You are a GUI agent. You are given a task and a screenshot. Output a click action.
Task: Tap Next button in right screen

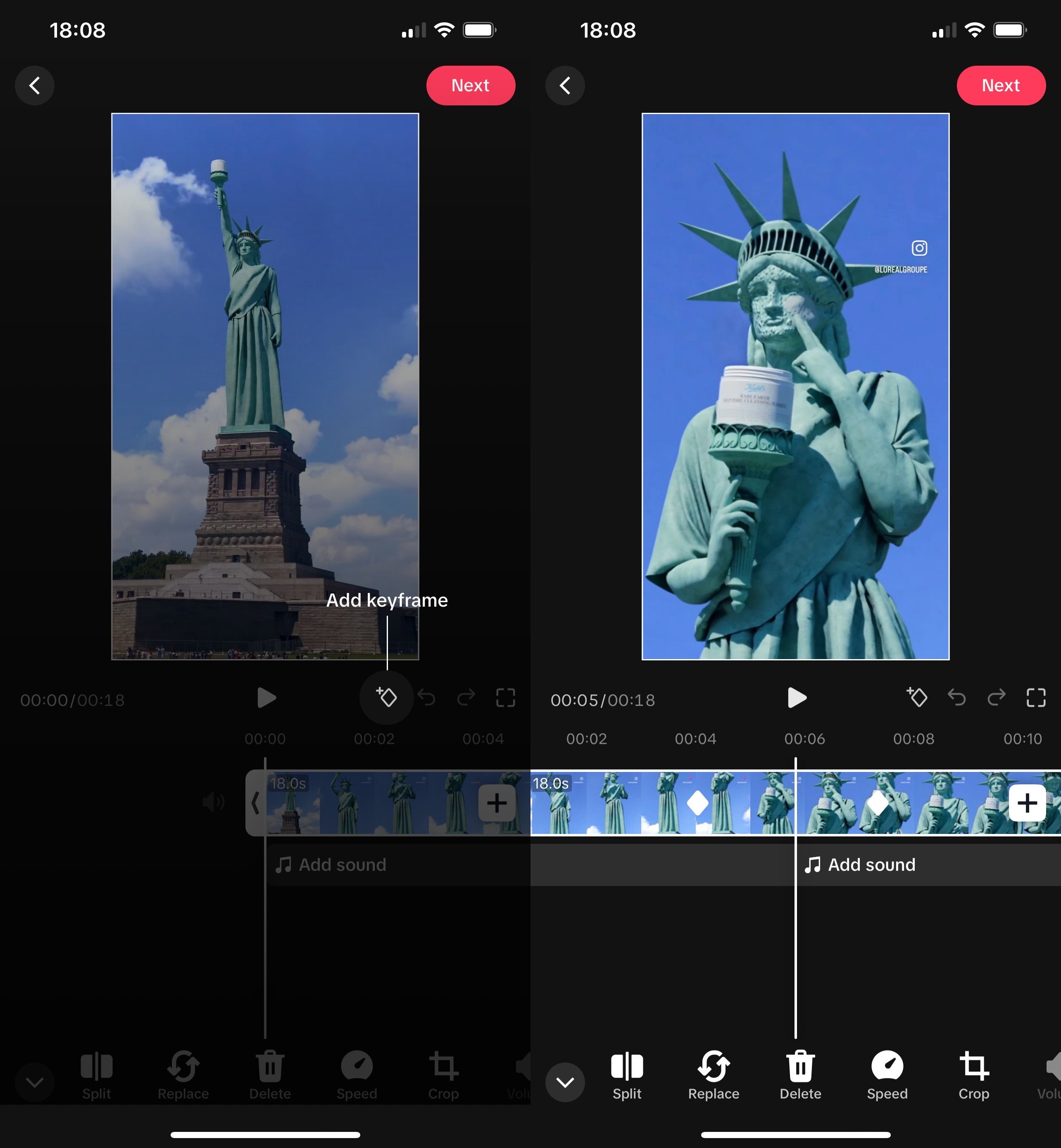click(x=1001, y=86)
